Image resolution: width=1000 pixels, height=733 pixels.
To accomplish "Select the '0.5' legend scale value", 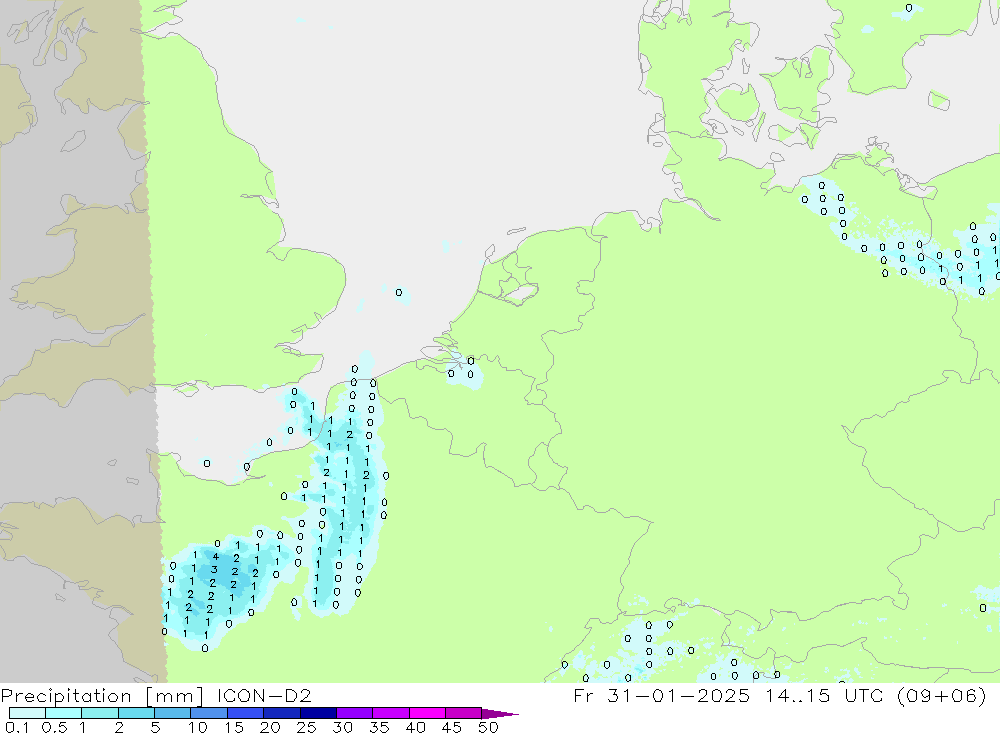I will (54, 727).
